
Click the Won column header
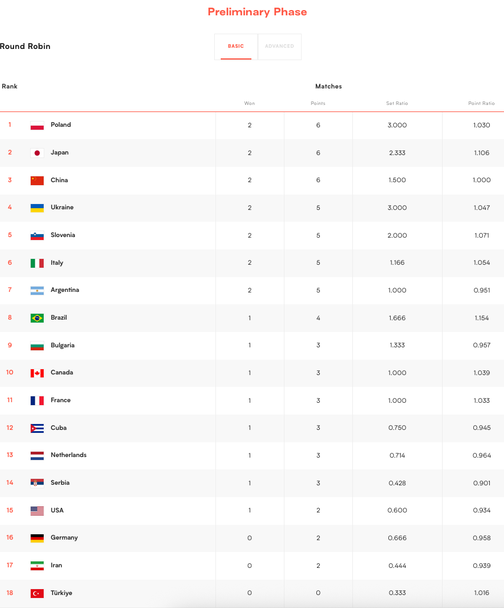[249, 103]
